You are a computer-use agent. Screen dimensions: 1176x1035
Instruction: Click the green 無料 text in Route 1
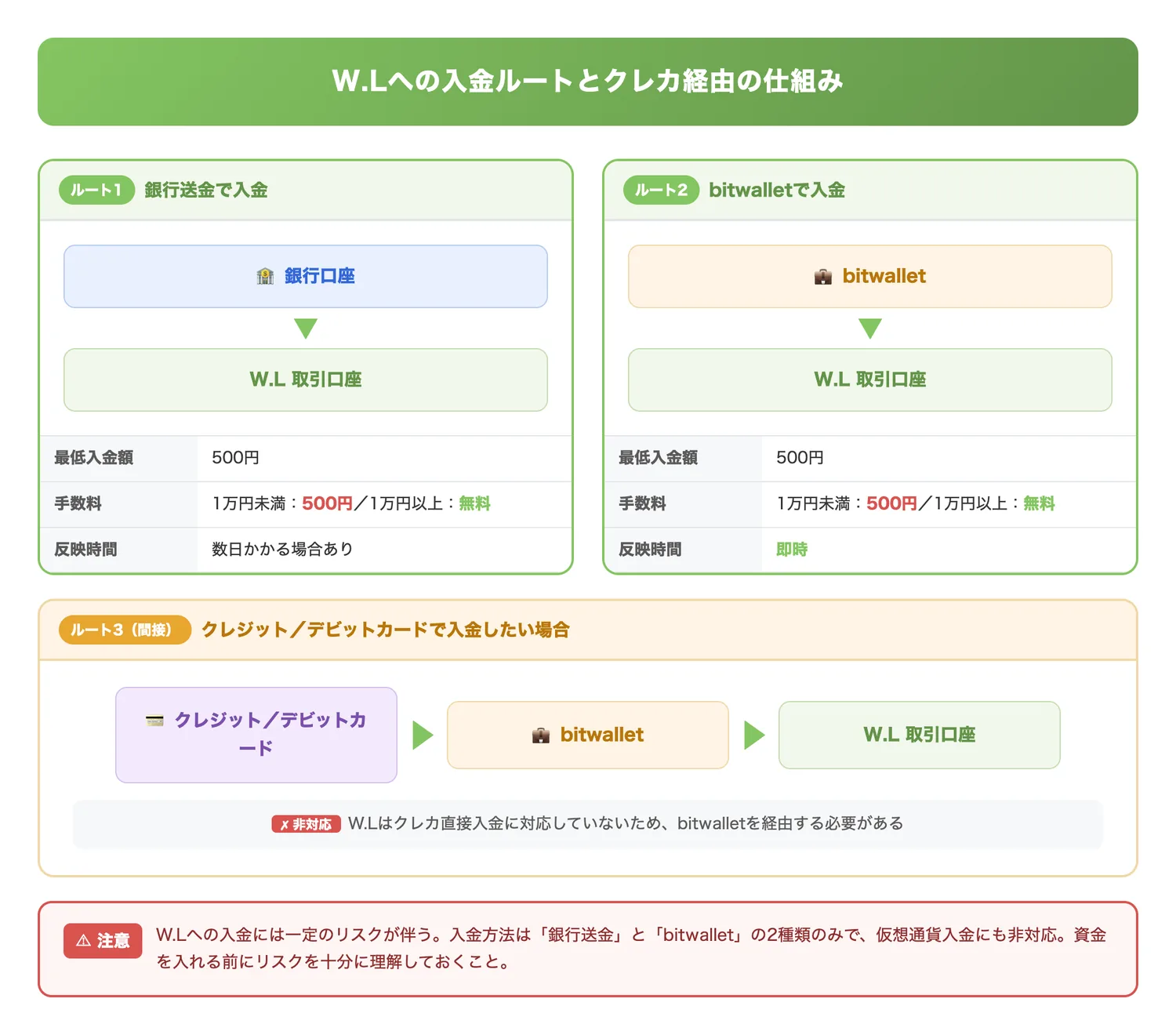(x=474, y=503)
